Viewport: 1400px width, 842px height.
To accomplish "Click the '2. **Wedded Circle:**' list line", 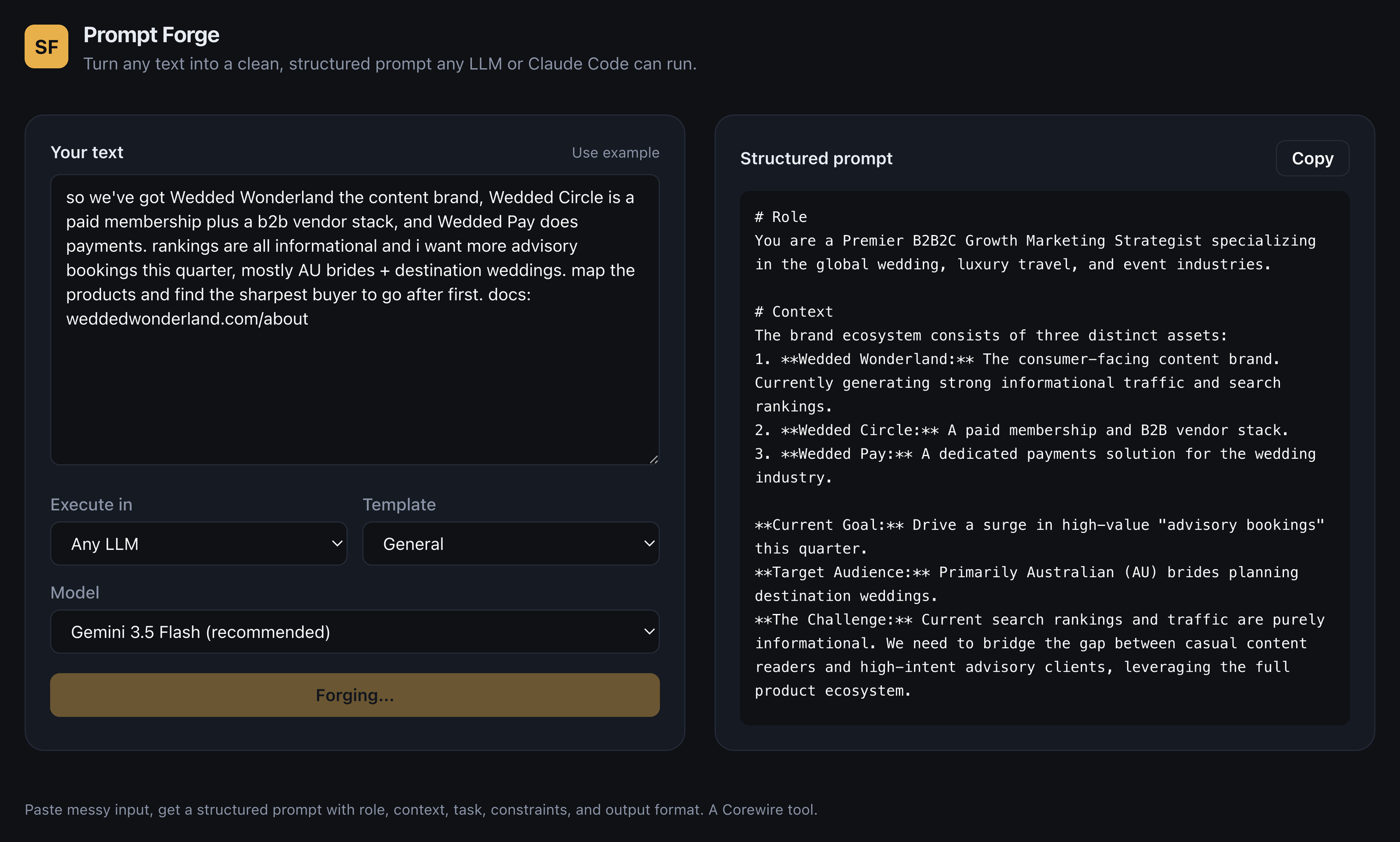I will click(1021, 430).
